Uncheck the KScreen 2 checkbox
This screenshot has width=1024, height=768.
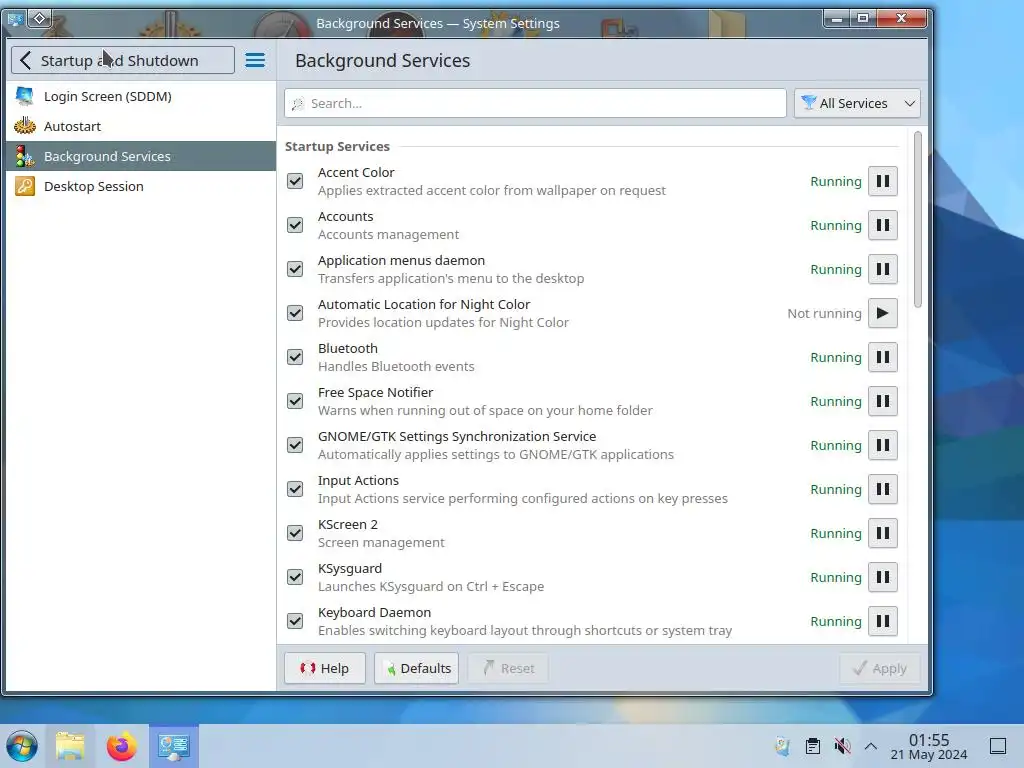click(295, 533)
